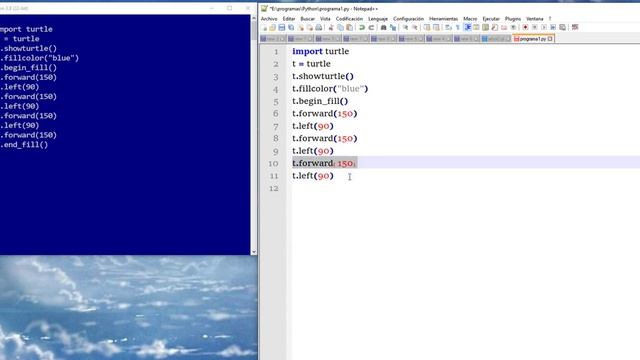Open the Codificación menu
This screenshot has height=360, width=640.
coord(349,19)
